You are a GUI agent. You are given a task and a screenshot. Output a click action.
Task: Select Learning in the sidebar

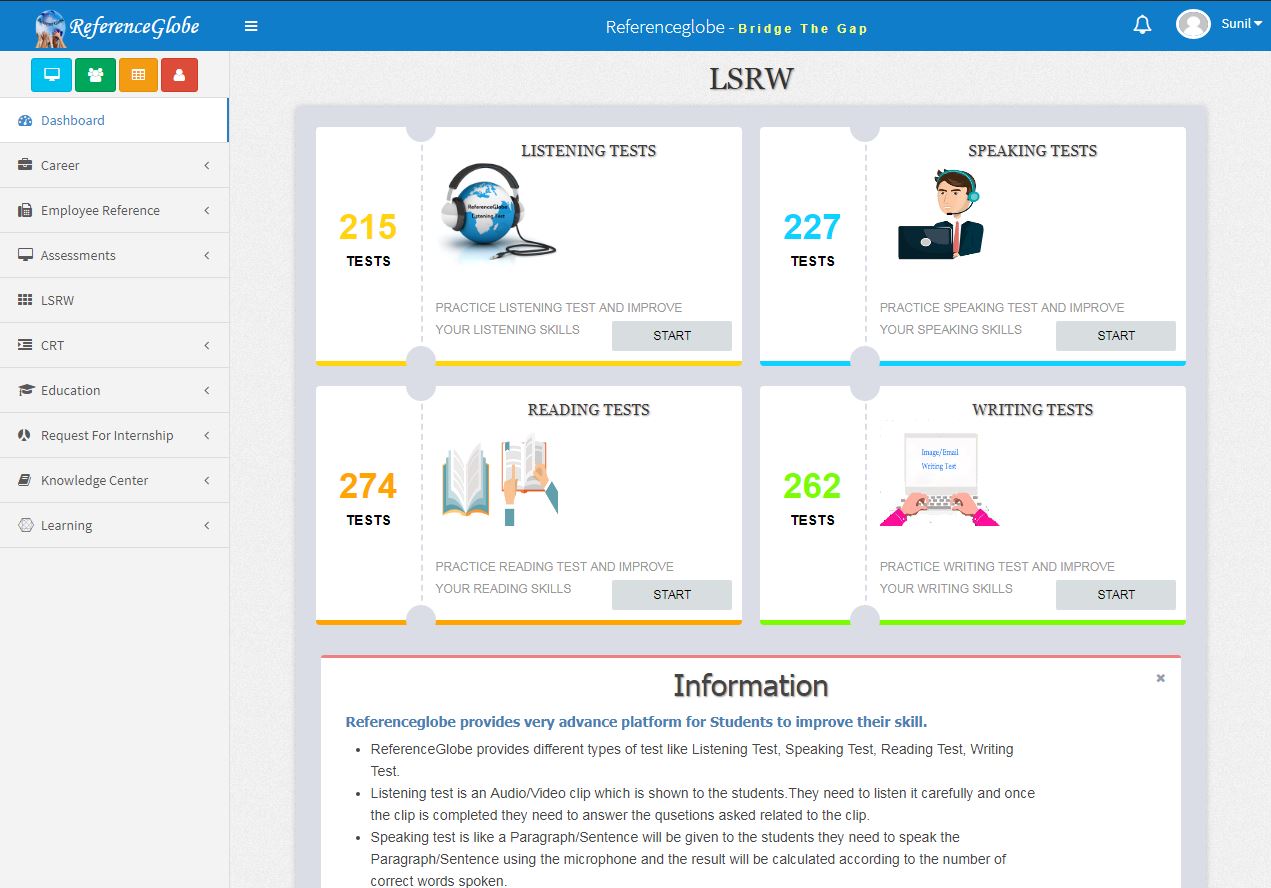114,525
